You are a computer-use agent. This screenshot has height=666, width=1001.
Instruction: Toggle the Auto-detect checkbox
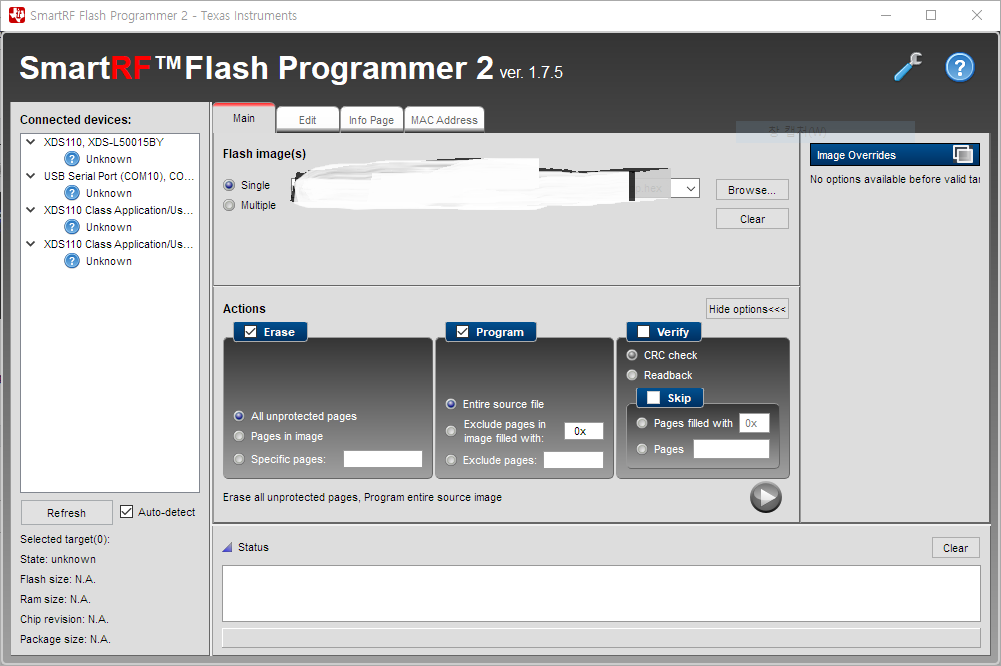126,511
